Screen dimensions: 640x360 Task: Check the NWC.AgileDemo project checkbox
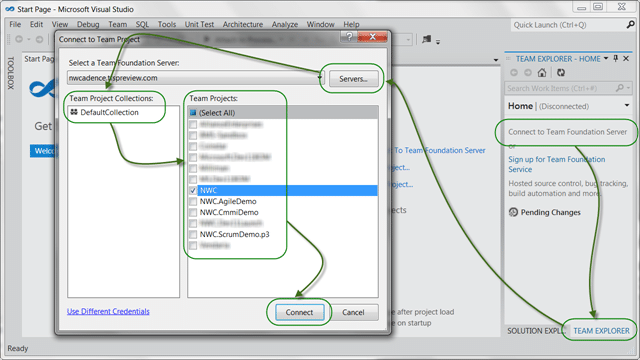(x=193, y=201)
